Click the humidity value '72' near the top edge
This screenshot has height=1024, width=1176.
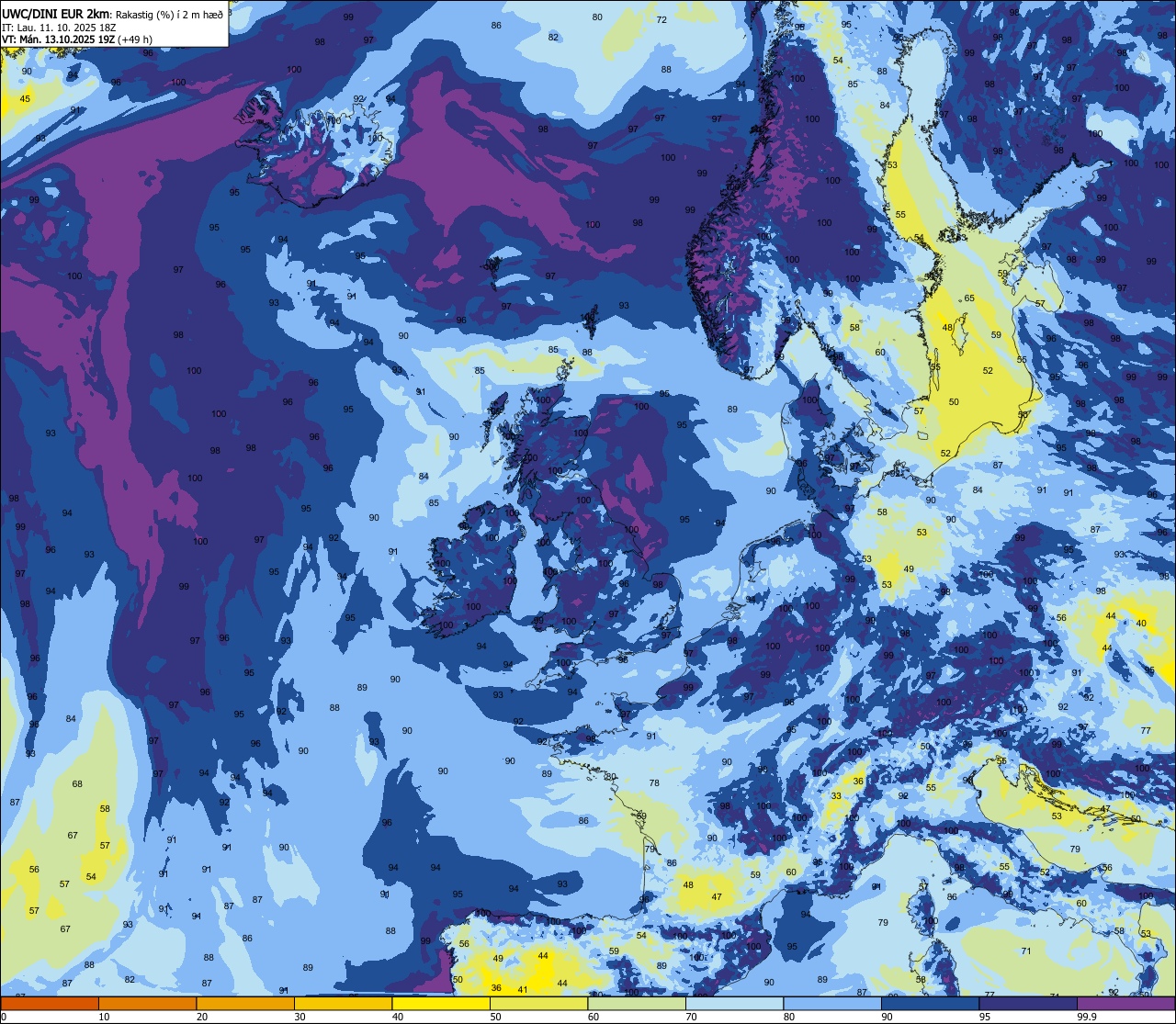click(x=662, y=18)
